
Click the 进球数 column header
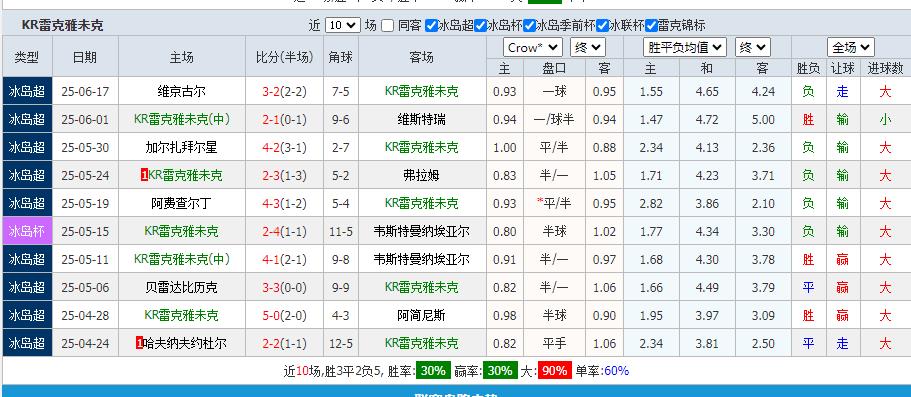(885, 68)
